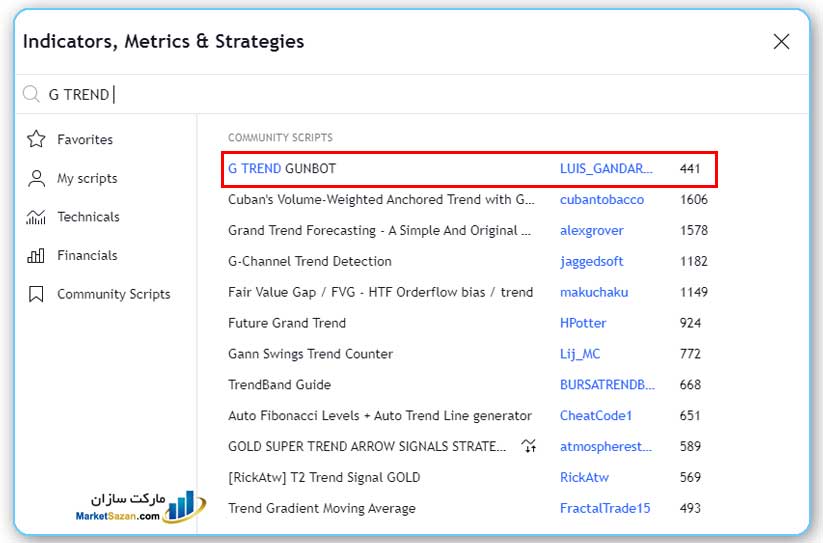Image resolution: width=823 pixels, height=543 pixels.
Task: Click the Favorites star icon
Action: (x=36, y=139)
